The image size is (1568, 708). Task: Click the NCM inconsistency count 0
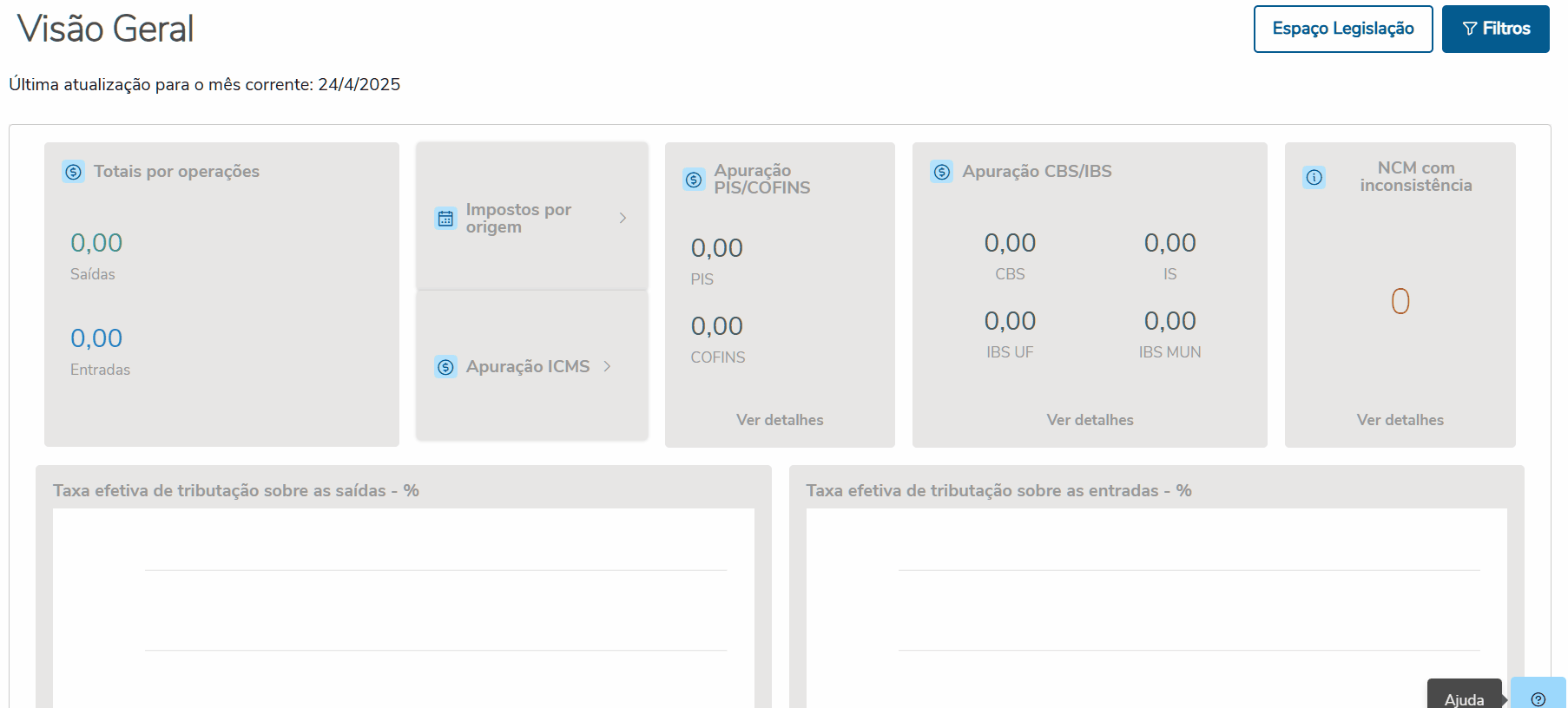click(x=1400, y=301)
